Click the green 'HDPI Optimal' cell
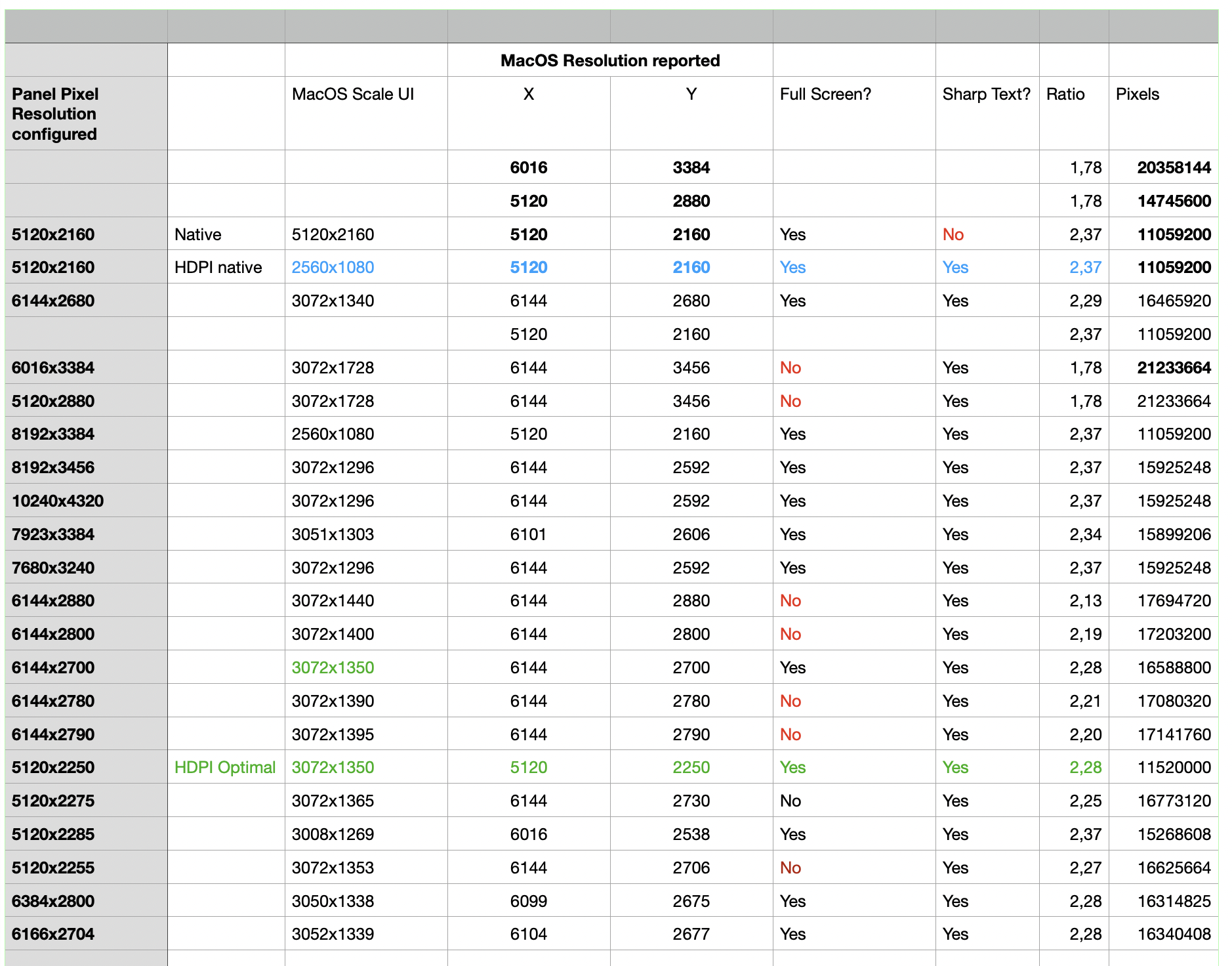The width and height of the screenshot is (1232, 966). (224, 767)
